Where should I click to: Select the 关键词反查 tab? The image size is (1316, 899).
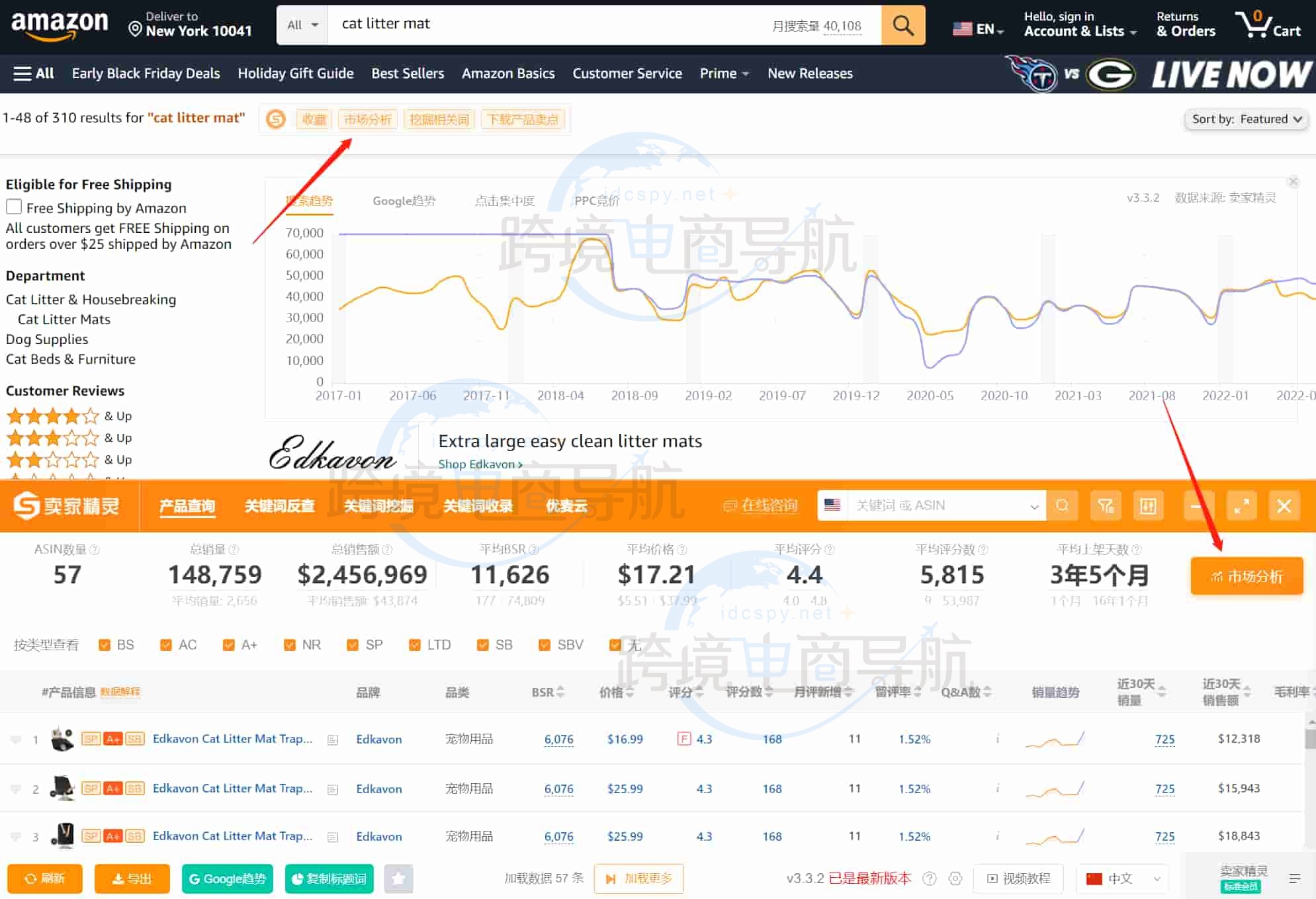point(279,506)
